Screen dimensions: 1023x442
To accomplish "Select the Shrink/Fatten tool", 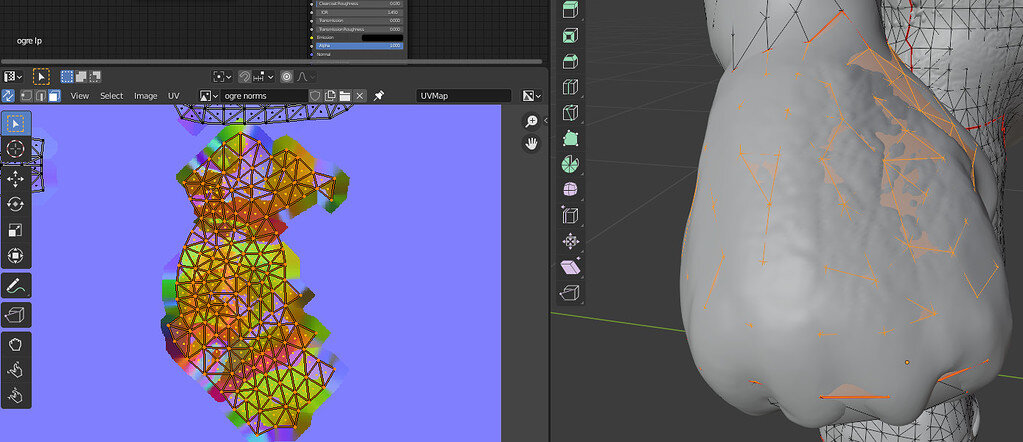I will (x=570, y=241).
